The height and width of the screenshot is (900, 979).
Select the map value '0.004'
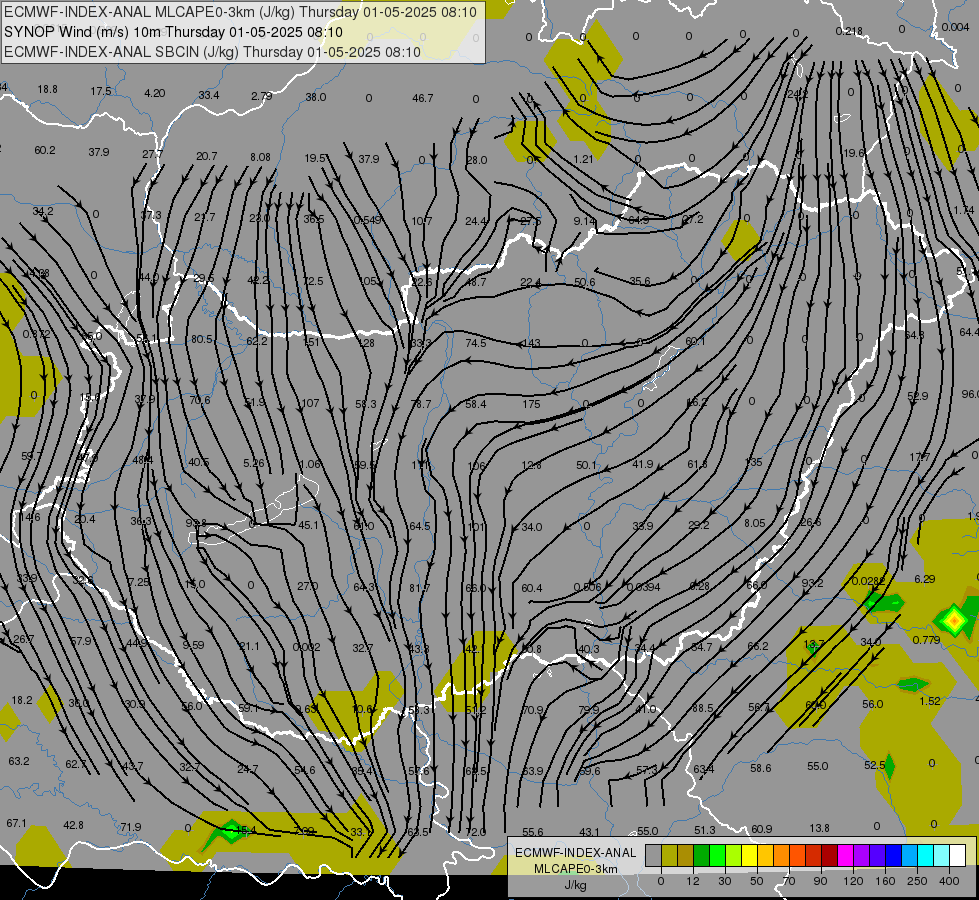click(955, 27)
